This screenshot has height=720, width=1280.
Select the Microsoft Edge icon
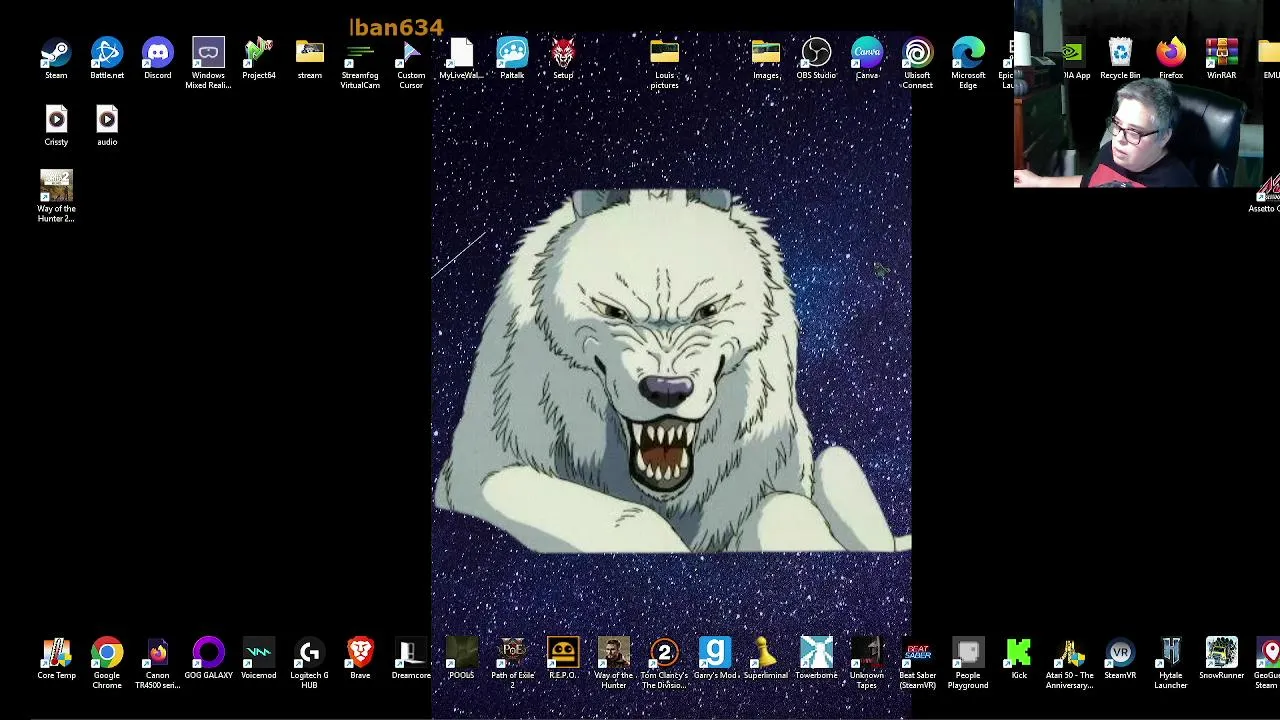pyautogui.click(x=968, y=54)
